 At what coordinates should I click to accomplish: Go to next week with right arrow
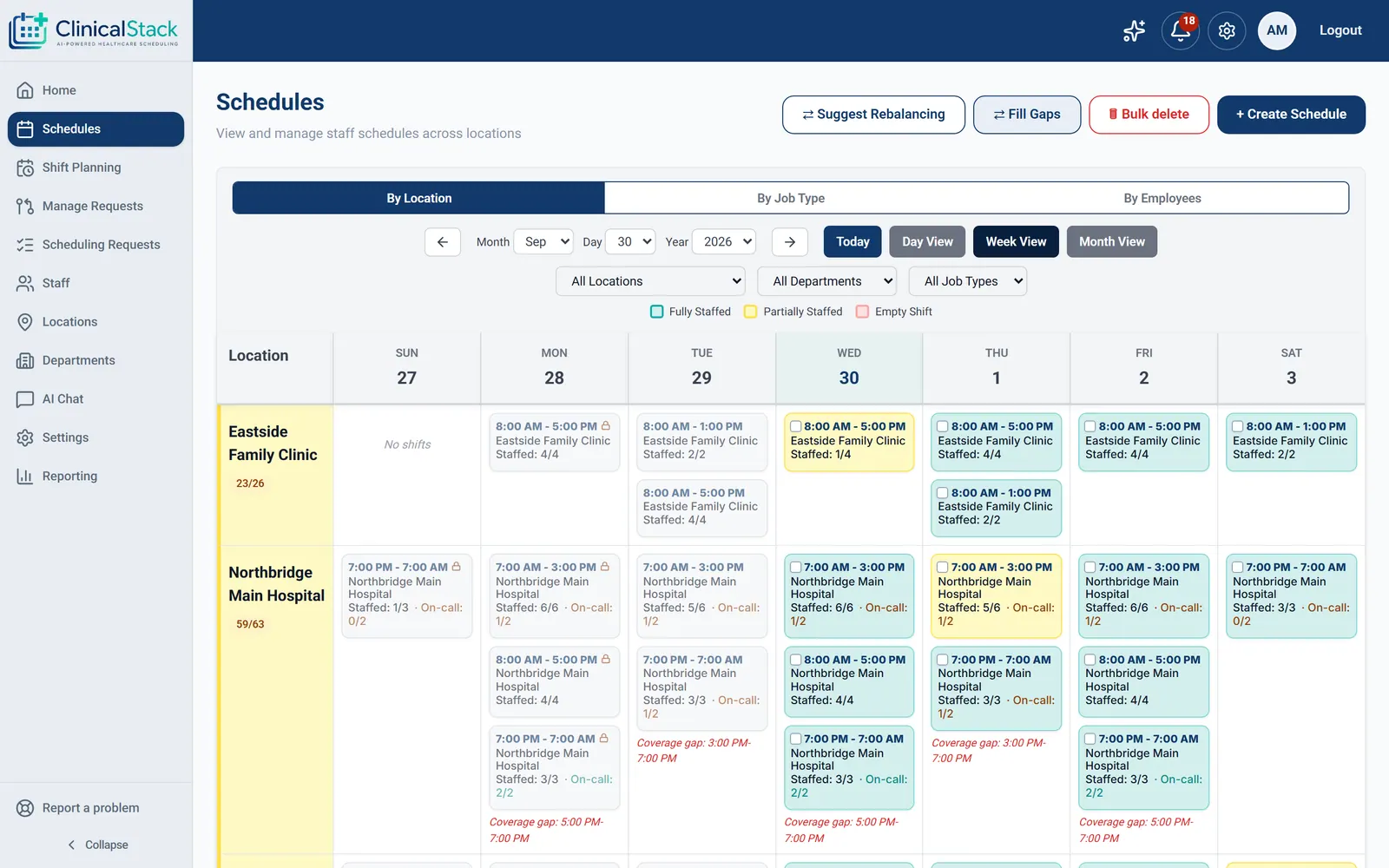[x=790, y=241]
